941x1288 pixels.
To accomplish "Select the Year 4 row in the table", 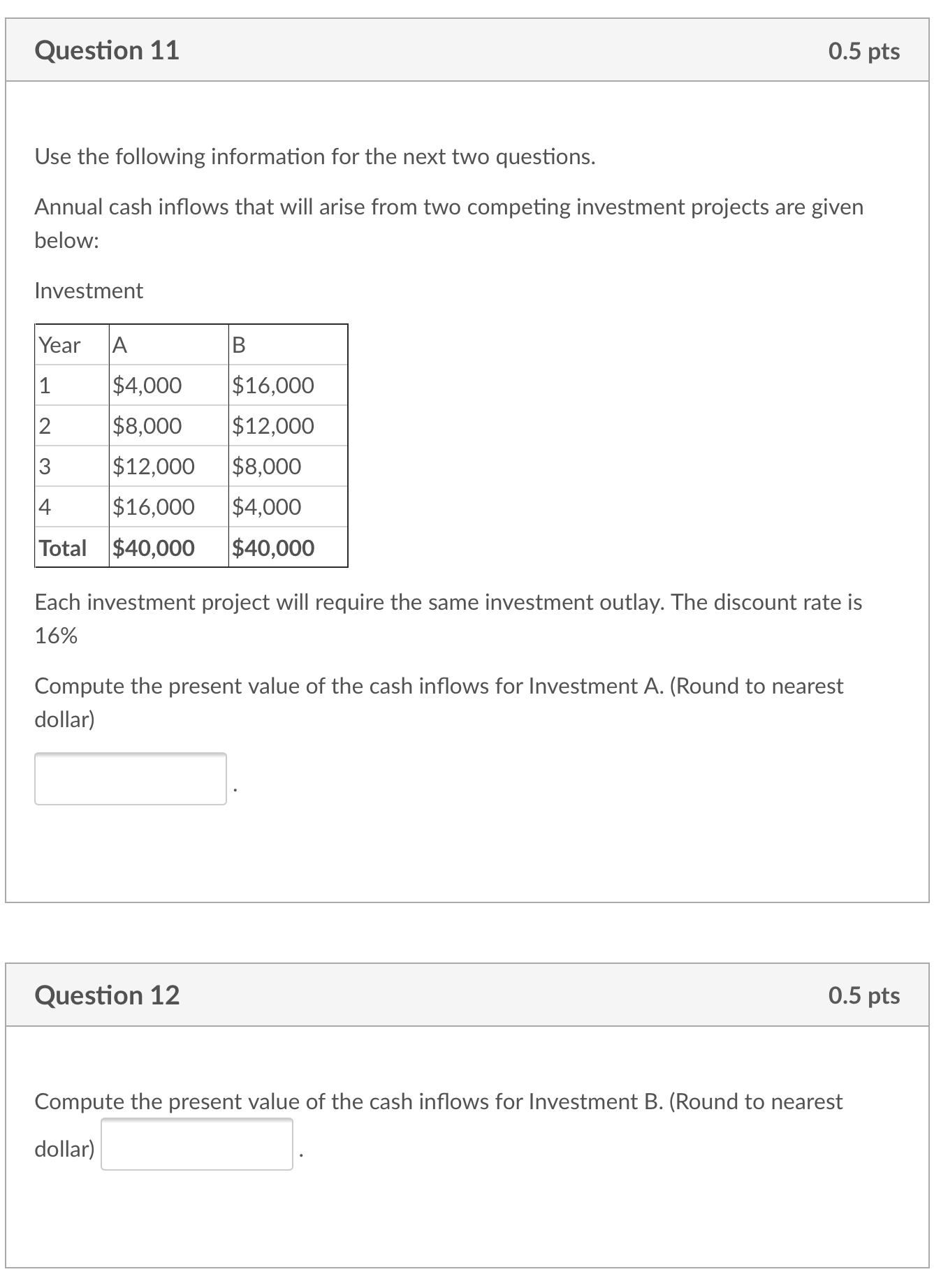I will pyautogui.click(x=152, y=506).
